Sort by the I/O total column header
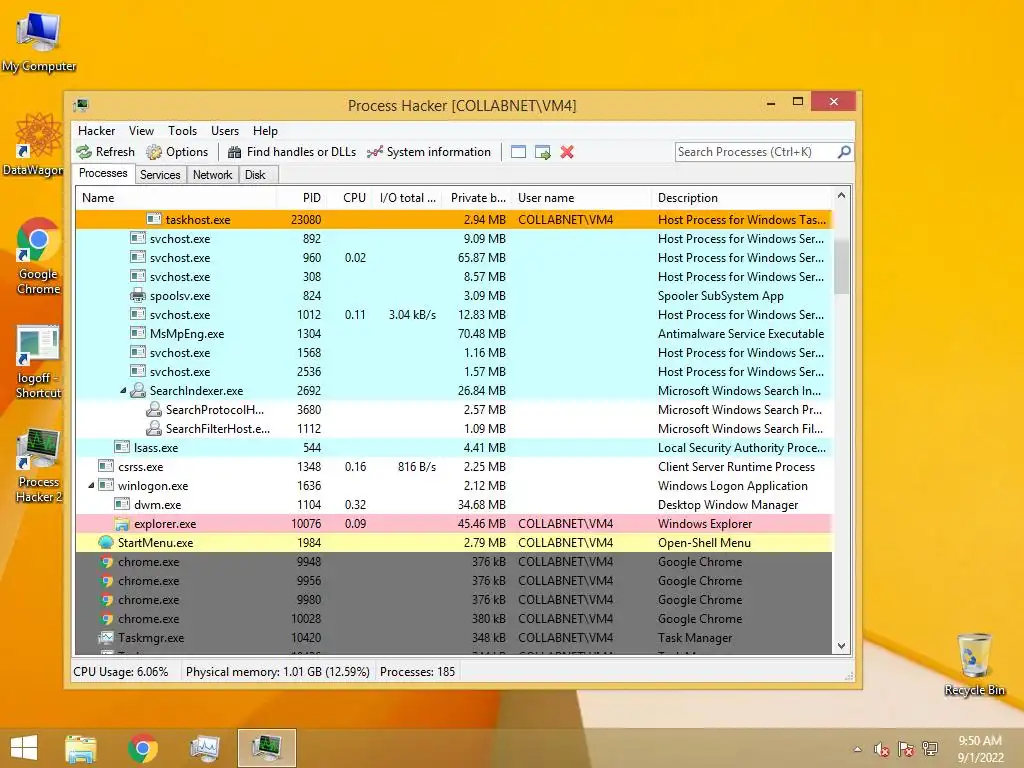1024x768 pixels. (408, 198)
